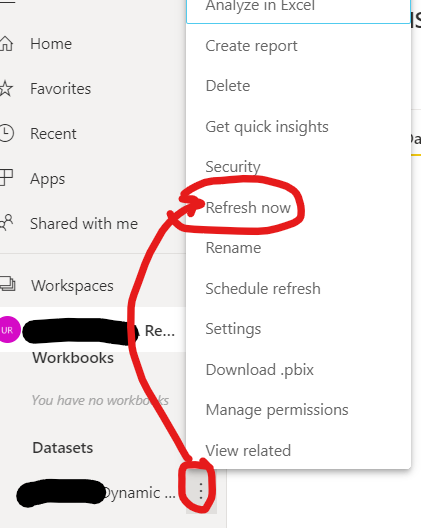This screenshot has height=528, width=421.
Task: Click the purple UR workspace avatar
Action: (x=9, y=330)
